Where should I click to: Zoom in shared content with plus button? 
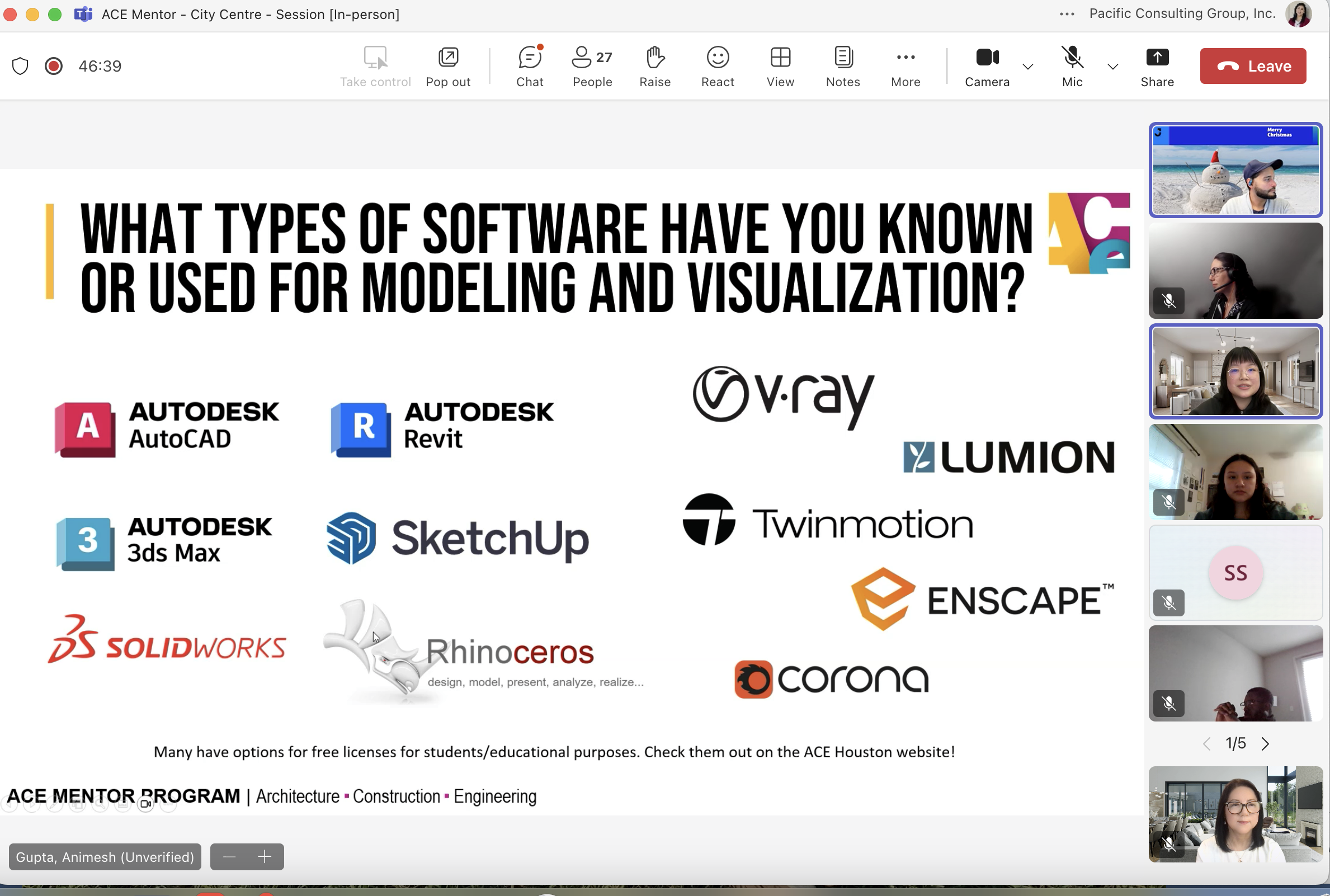[265, 856]
